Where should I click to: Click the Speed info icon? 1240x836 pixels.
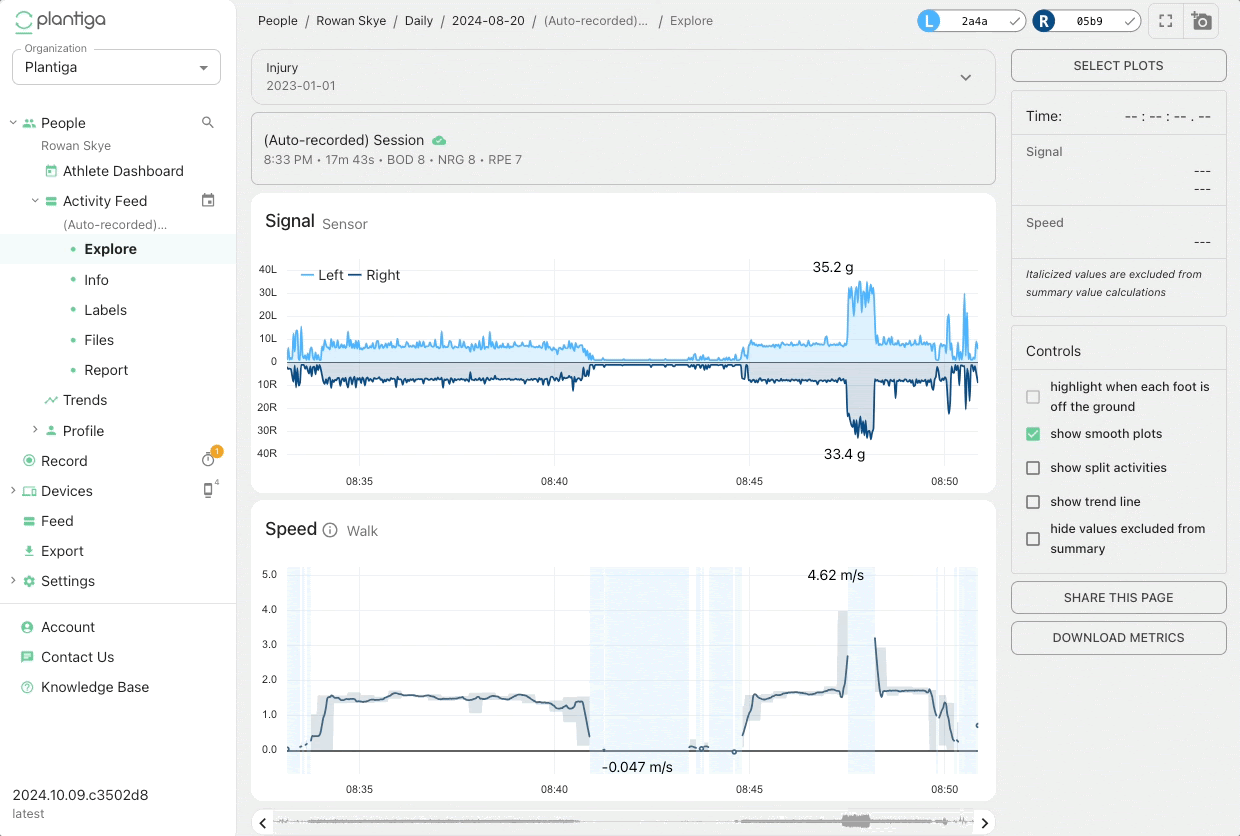point(330,530)
